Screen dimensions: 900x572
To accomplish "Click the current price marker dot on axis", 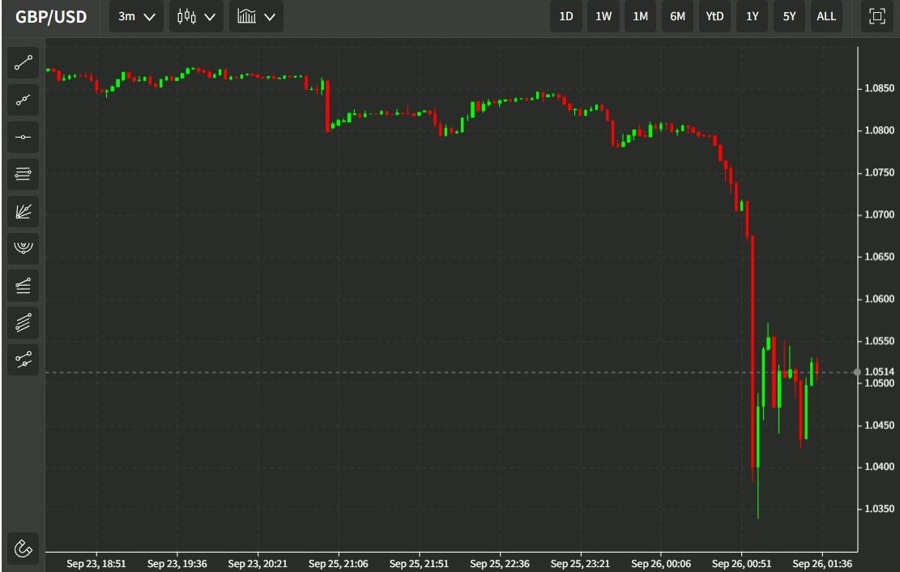I will pyautogui.click(x=857, y=372).
